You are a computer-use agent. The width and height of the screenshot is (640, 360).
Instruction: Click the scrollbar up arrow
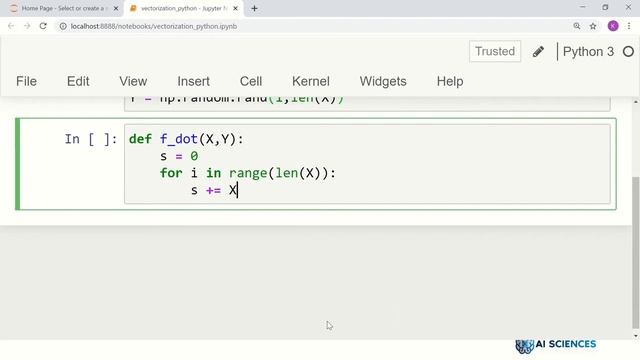pos(636,101)
